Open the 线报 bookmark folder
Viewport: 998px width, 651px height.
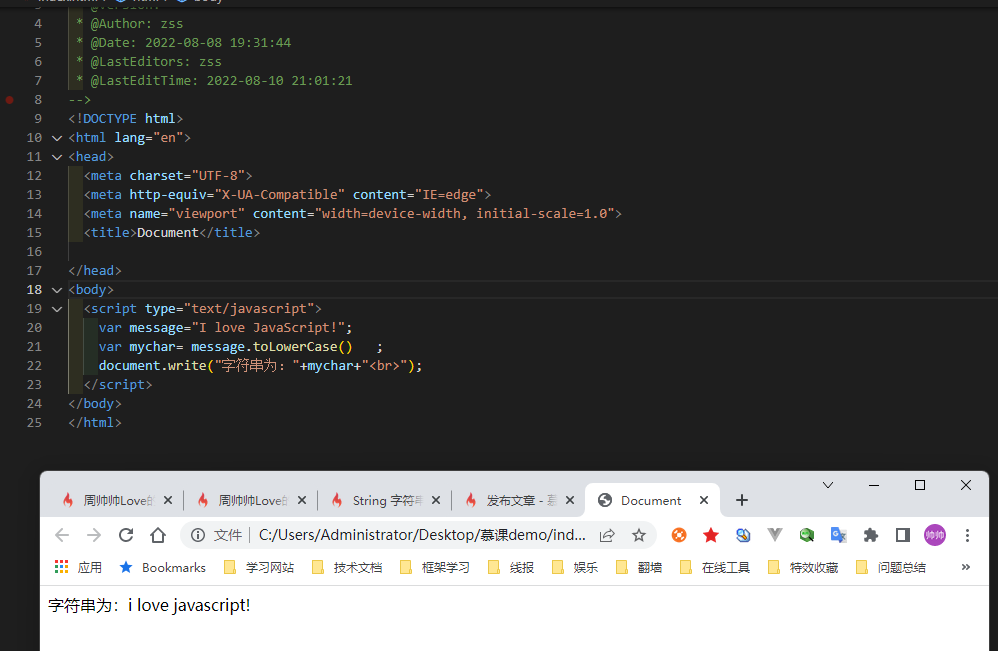click(511, 567)
